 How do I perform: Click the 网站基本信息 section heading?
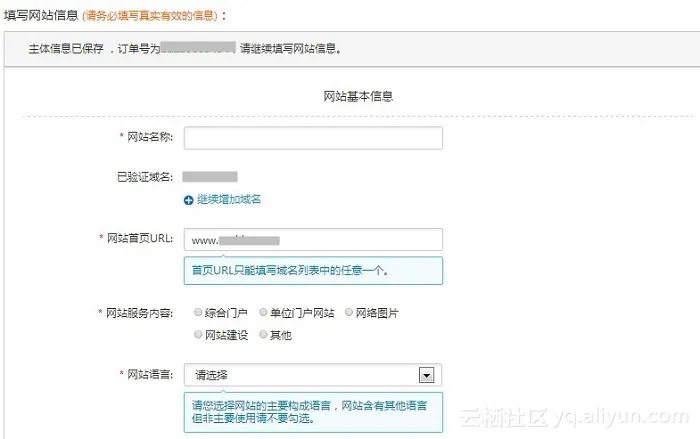[358, 97]
